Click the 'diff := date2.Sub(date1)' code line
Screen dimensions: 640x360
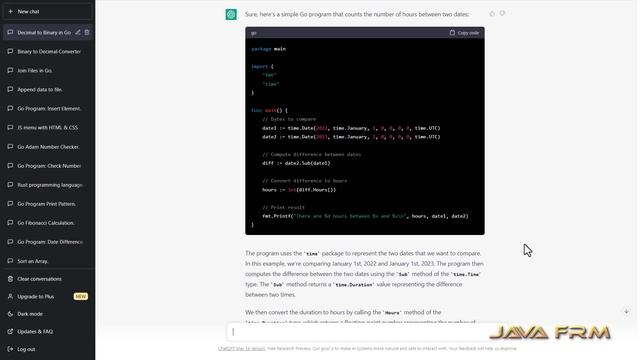coord(296,163)
